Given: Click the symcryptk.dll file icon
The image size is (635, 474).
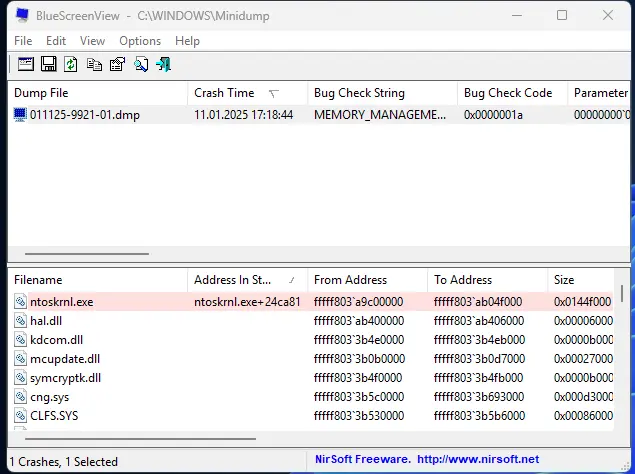Looking at the screenshot, I should tap(20, 378).
